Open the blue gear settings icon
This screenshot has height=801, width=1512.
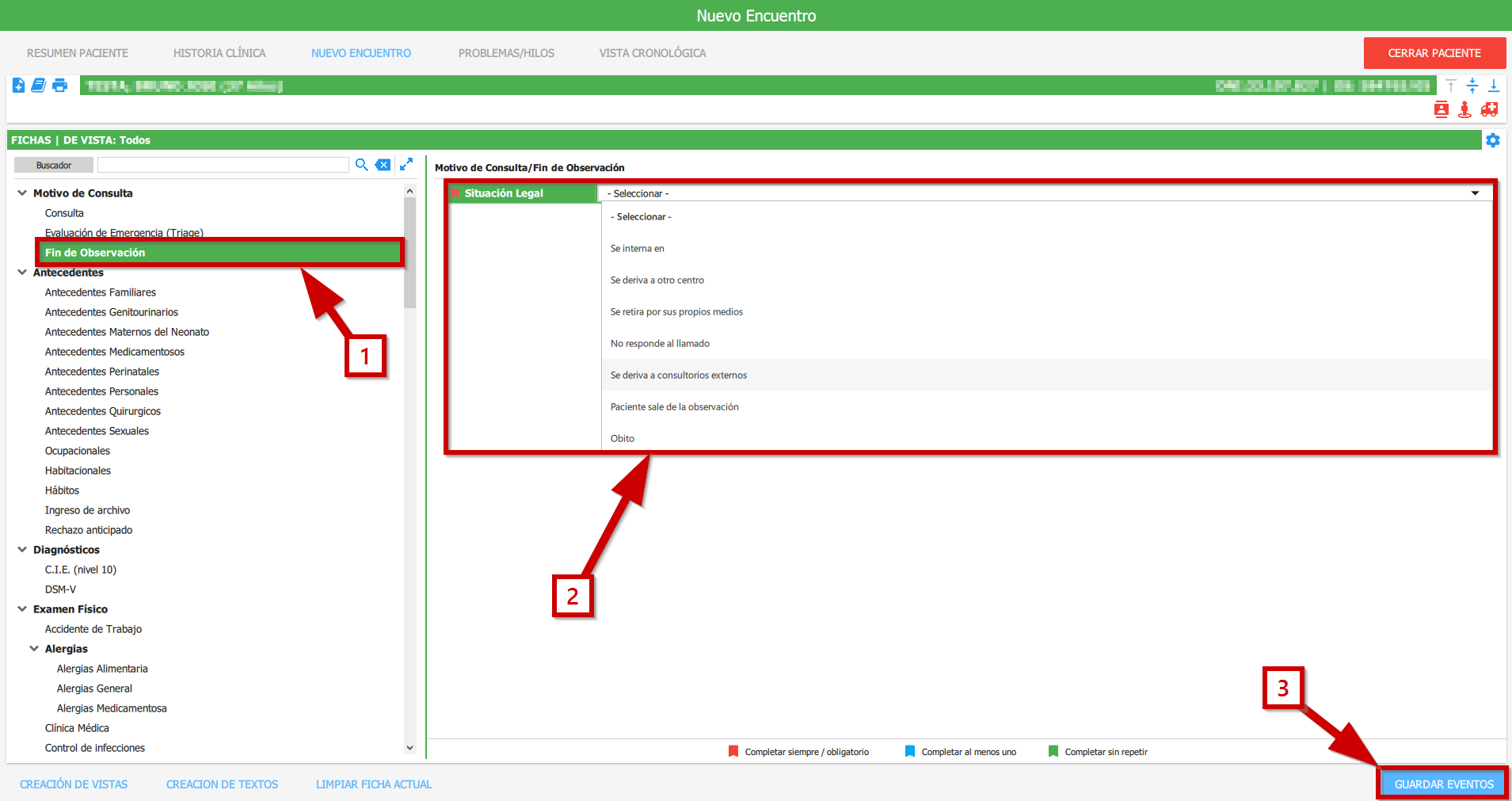pyautogui.click(x=1492, y=140)
